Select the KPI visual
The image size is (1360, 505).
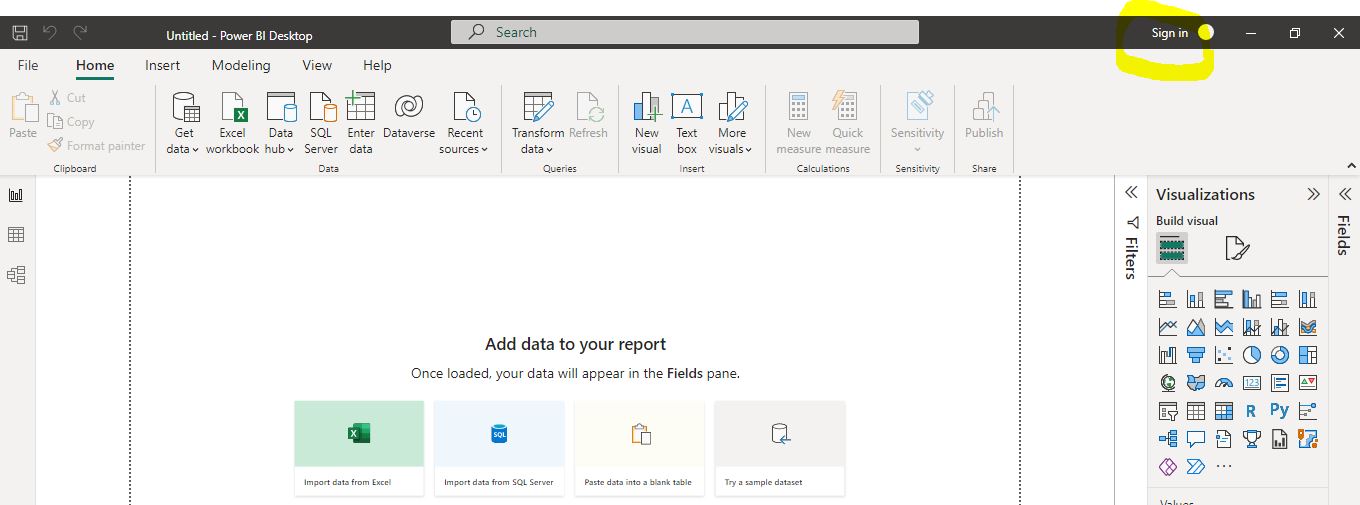pyautogui.click(x=1307, y=382)
